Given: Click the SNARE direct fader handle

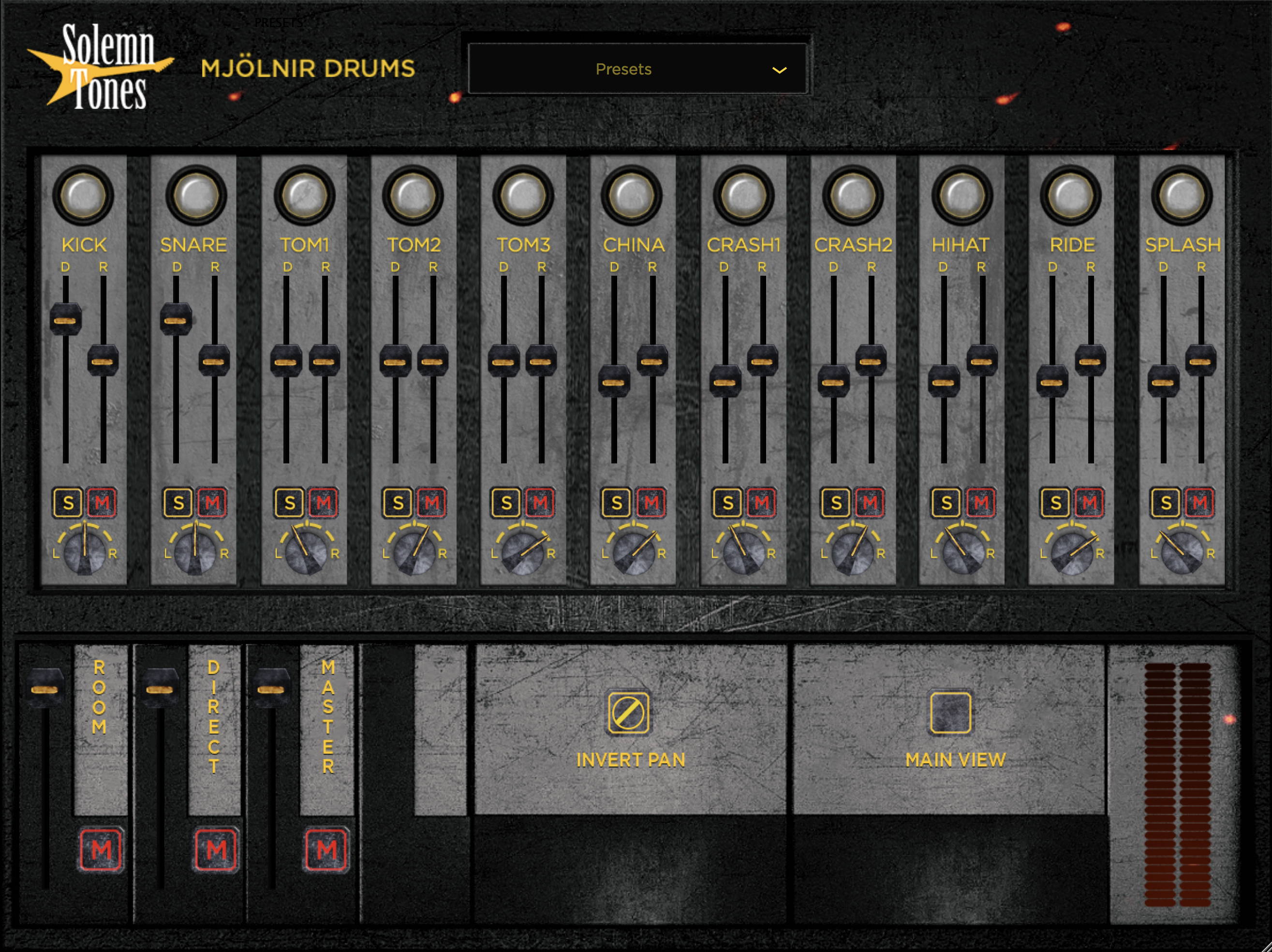Looking at the screenshot, I should click(x=176, y=319).
